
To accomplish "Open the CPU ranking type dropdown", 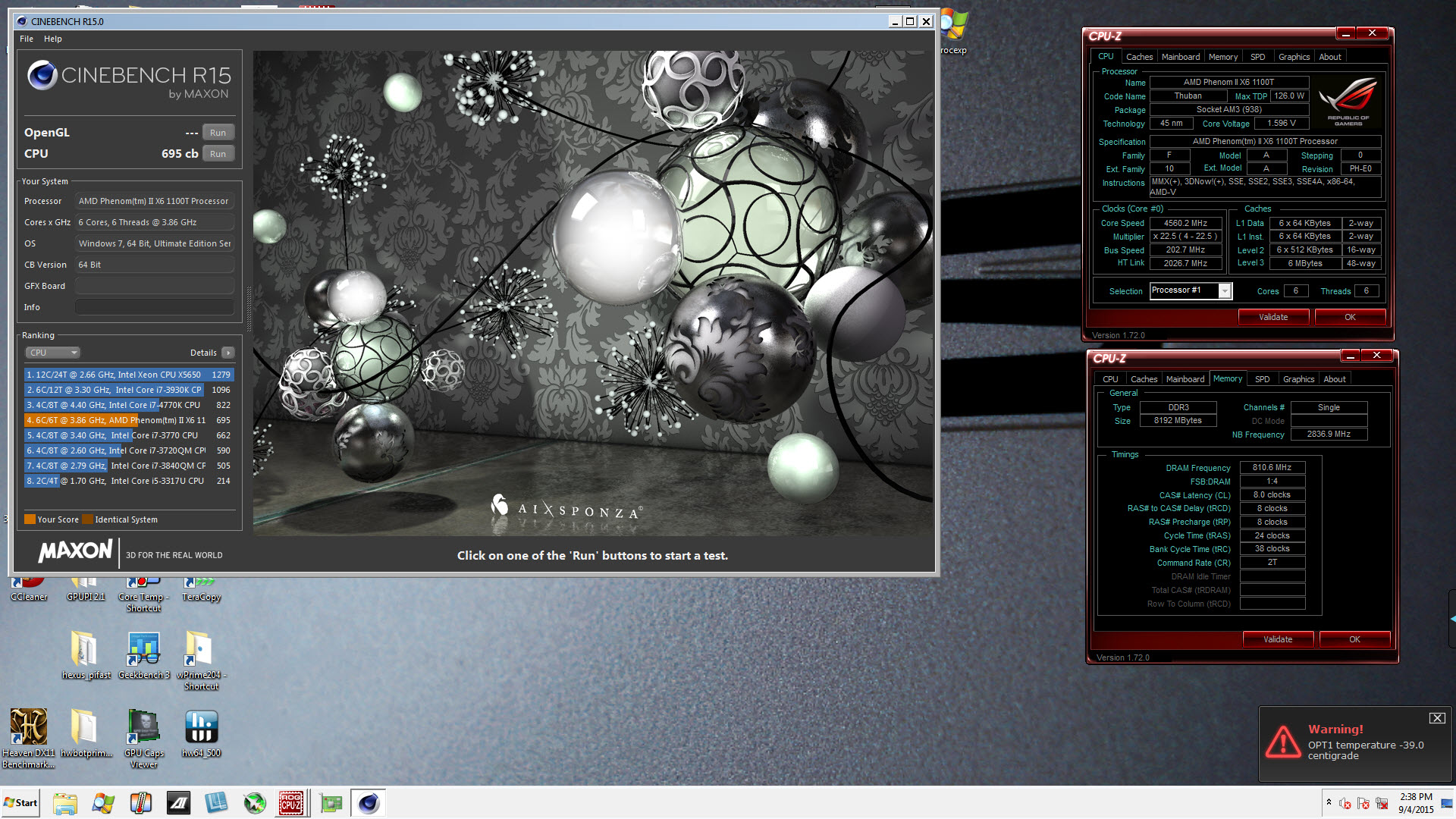I will pyautogui.click(x=53, y=353).
